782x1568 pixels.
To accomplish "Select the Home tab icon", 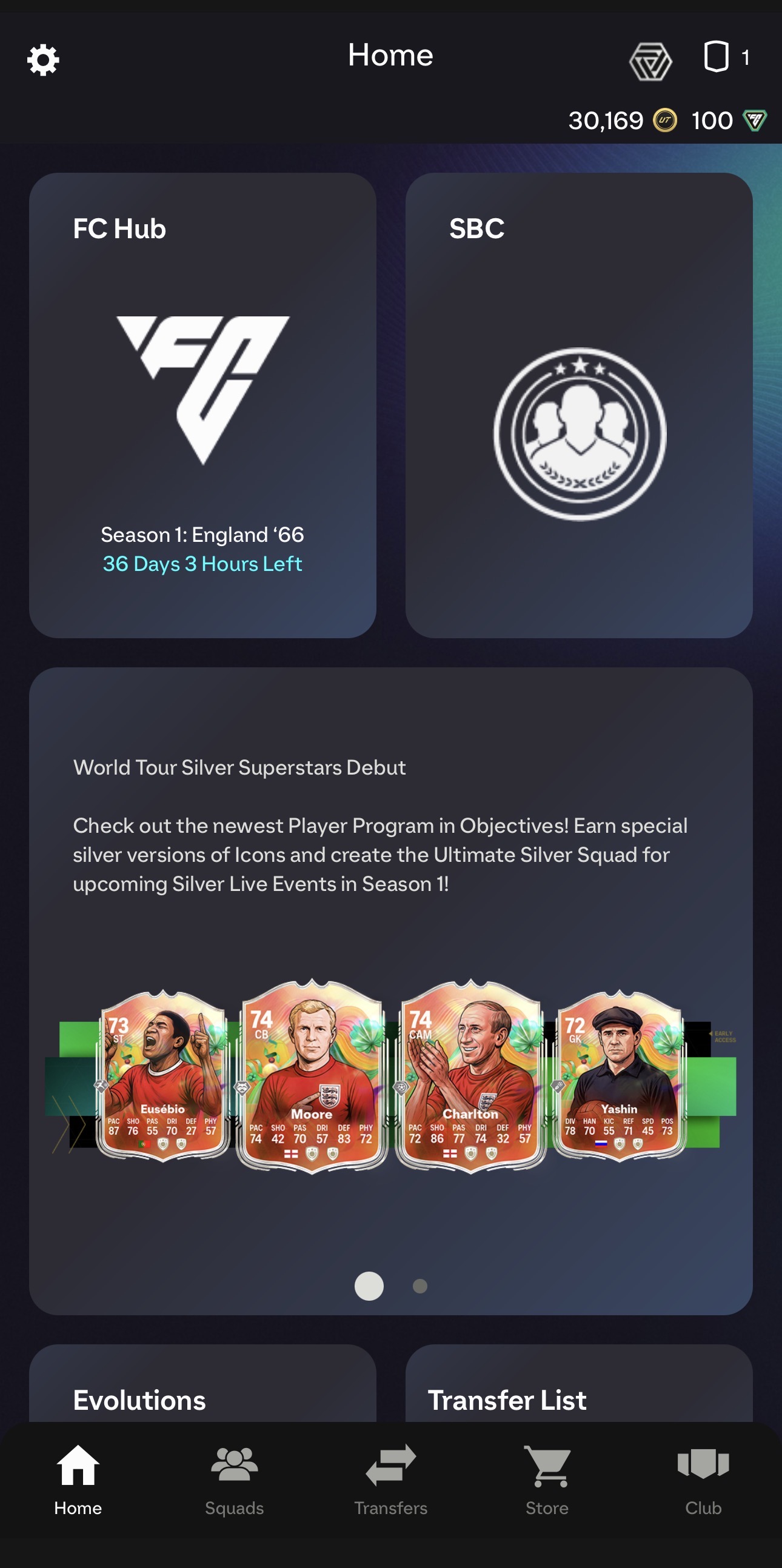I will click(x=78, y=1465).
